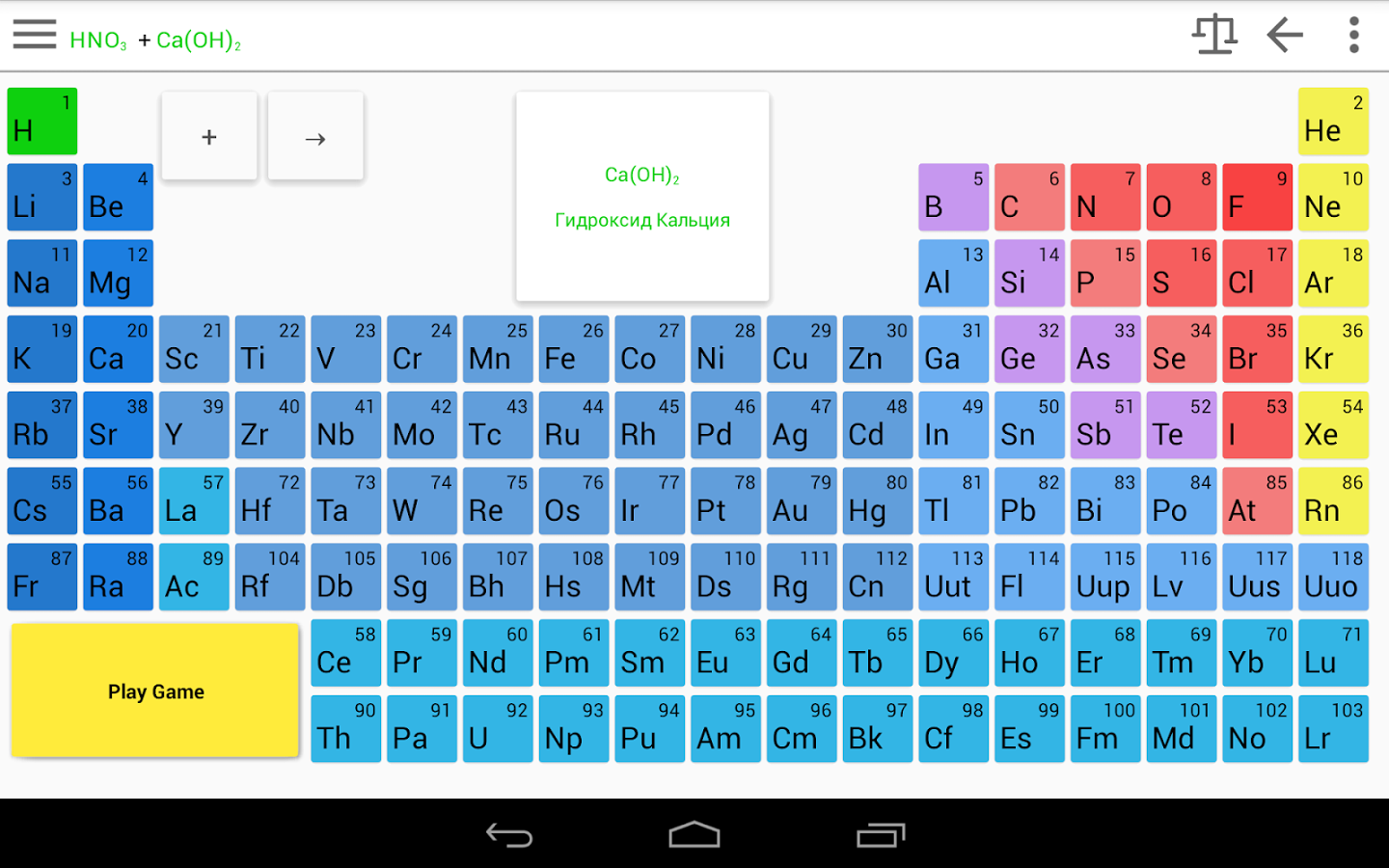The width and height of the screenshot is (1389, 868).
Task: Choose the Calcium element tile
Action: click(x=118, y=349)
